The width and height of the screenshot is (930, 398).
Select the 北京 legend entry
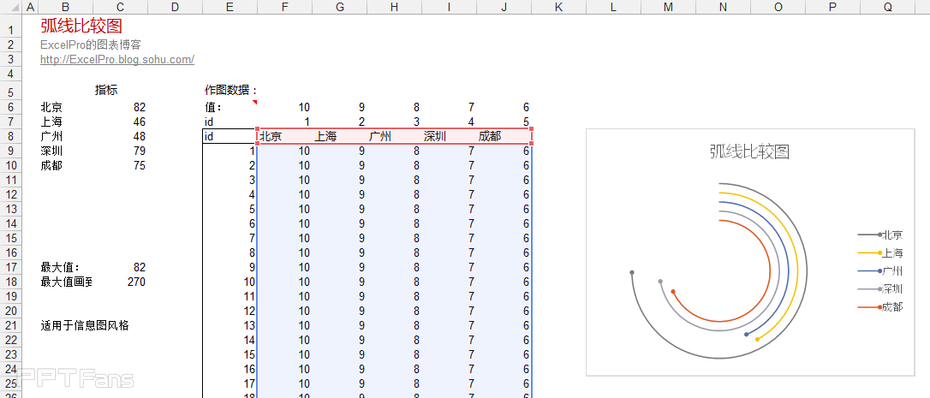click(x=880, y=235)
